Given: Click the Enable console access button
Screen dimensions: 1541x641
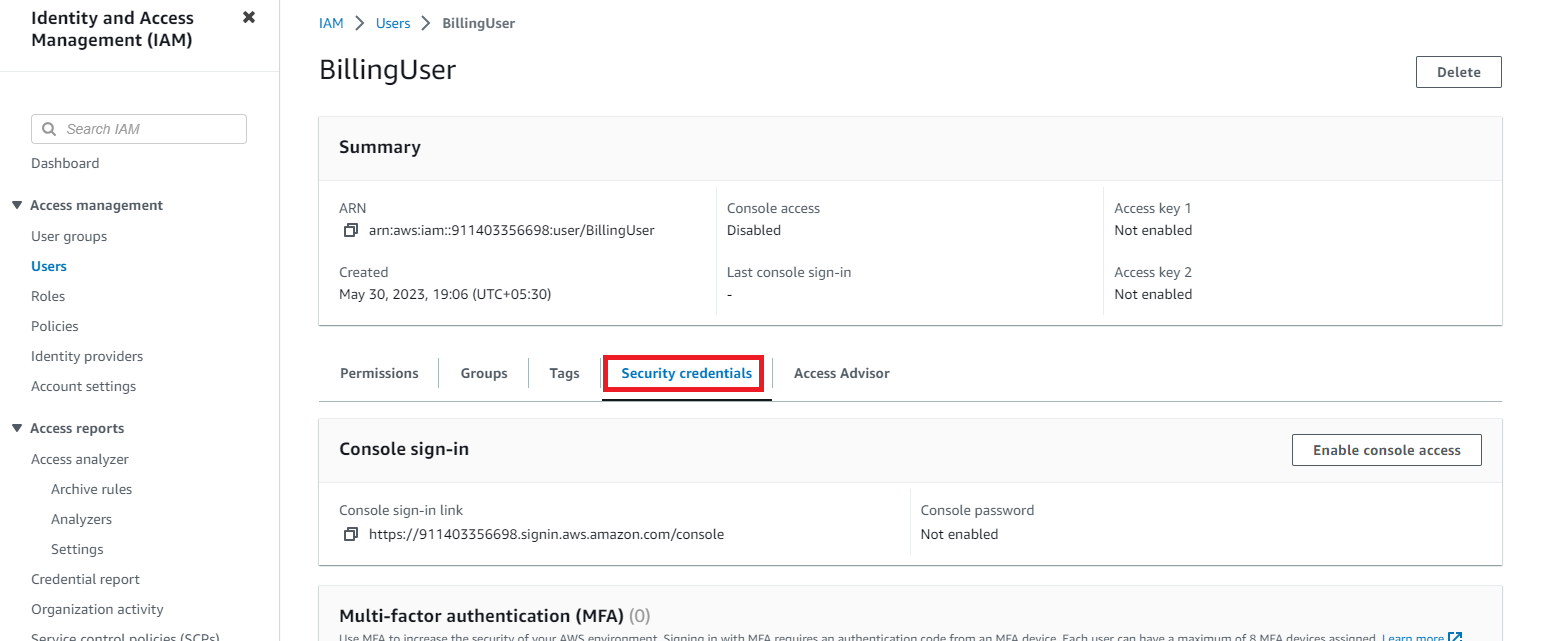Looking at the screenshot, I should coord(1386,450).
